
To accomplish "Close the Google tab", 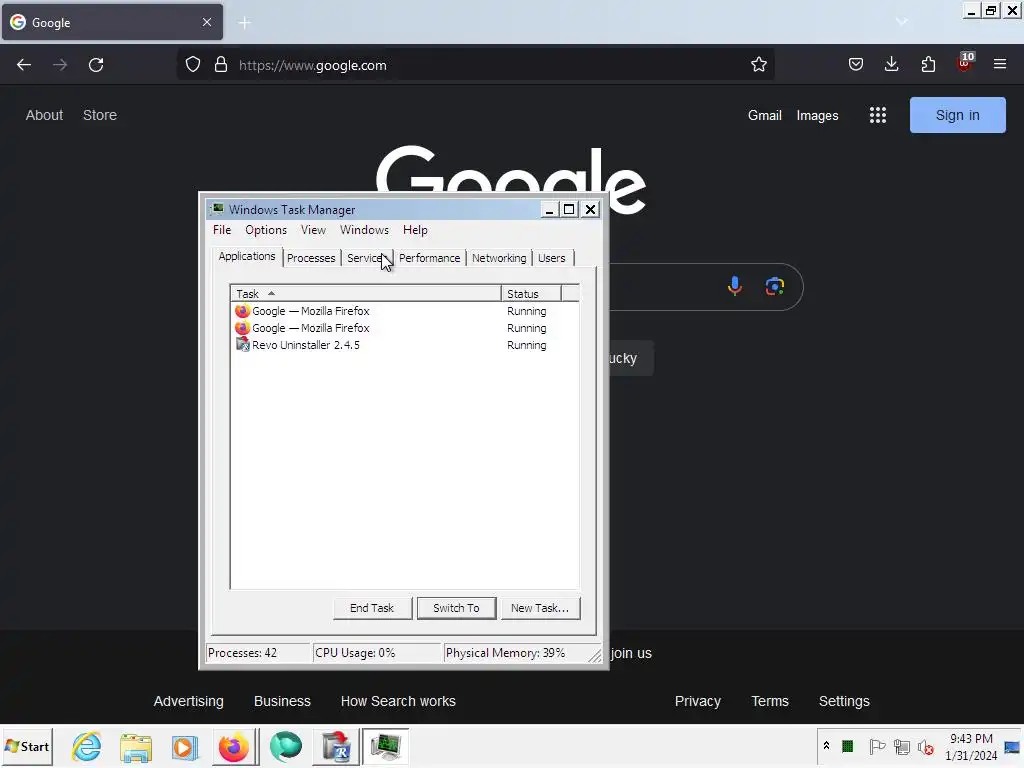I will click(206, 22).
